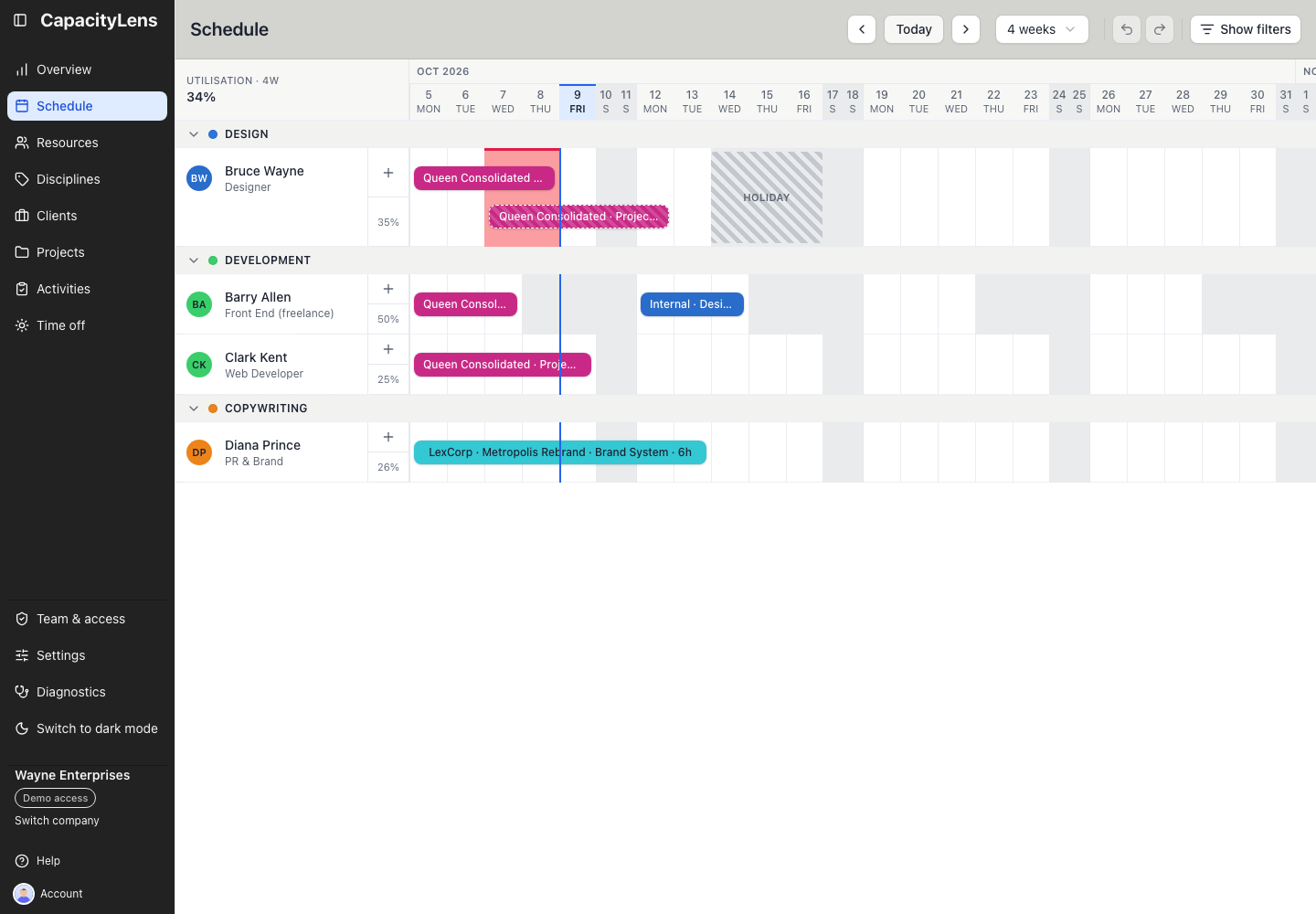
Task: Open the Diagnostics page
Action: [87, 692]
